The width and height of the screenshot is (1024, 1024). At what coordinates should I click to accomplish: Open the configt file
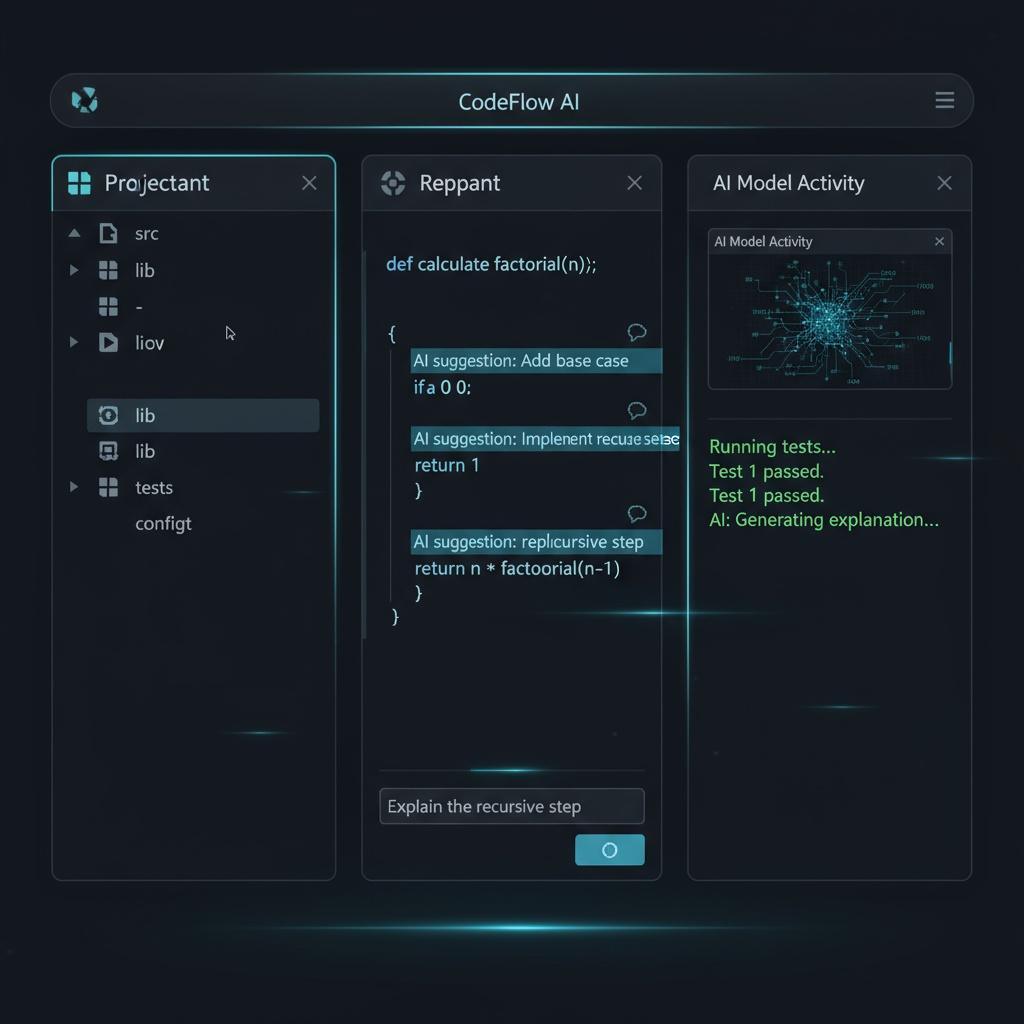163,523
